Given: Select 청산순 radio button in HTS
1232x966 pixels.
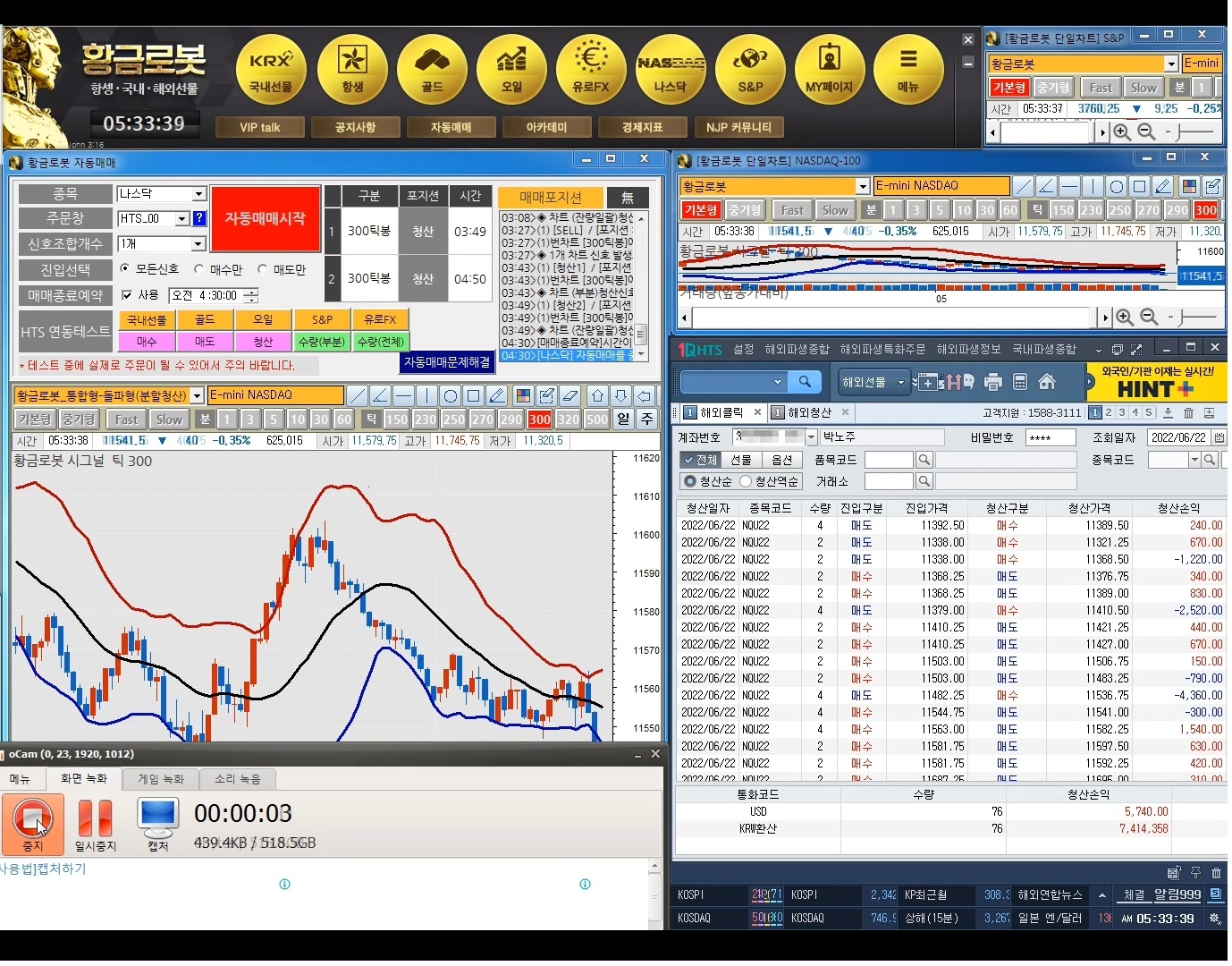Looking at the screenshot, I should click(x=689, y=481).
